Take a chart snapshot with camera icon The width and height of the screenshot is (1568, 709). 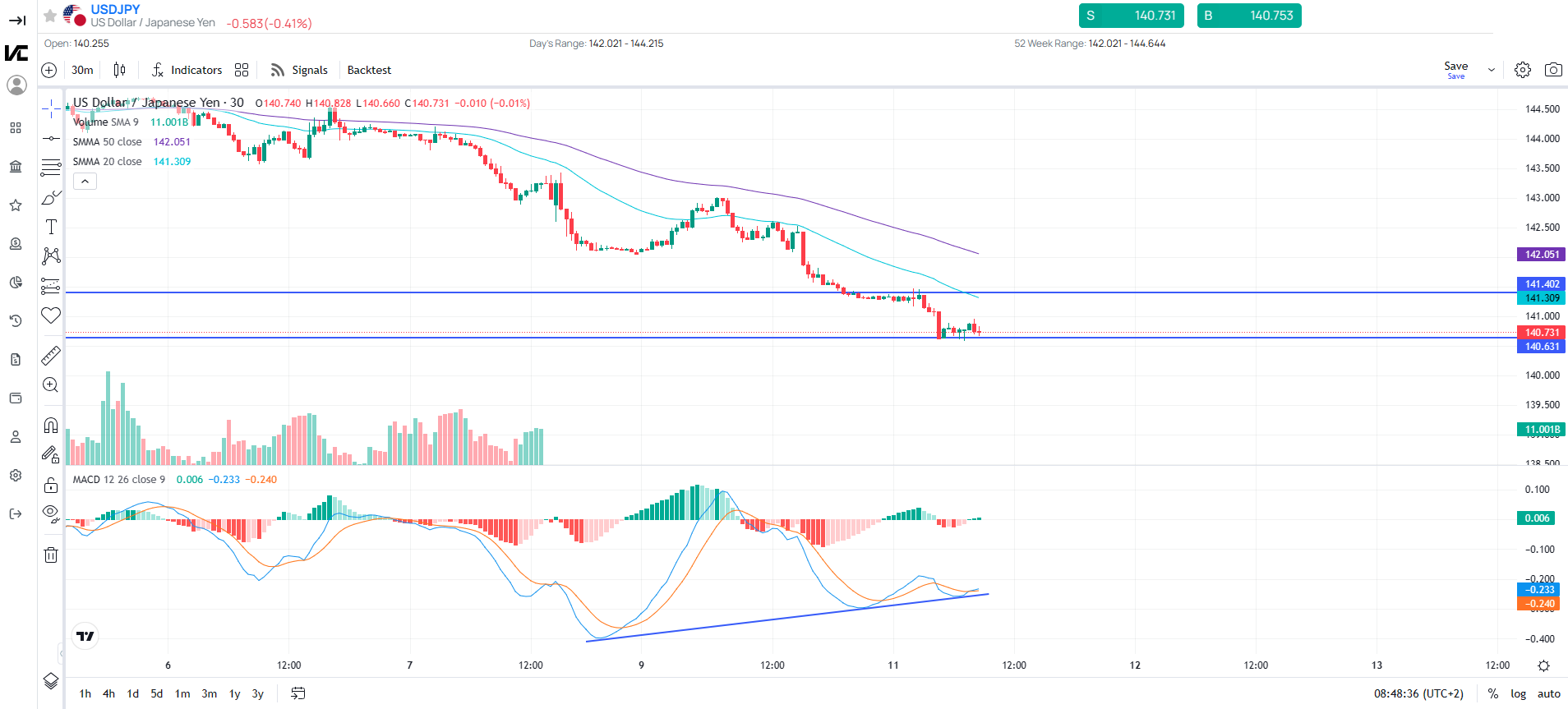(x=1552, y=70)
